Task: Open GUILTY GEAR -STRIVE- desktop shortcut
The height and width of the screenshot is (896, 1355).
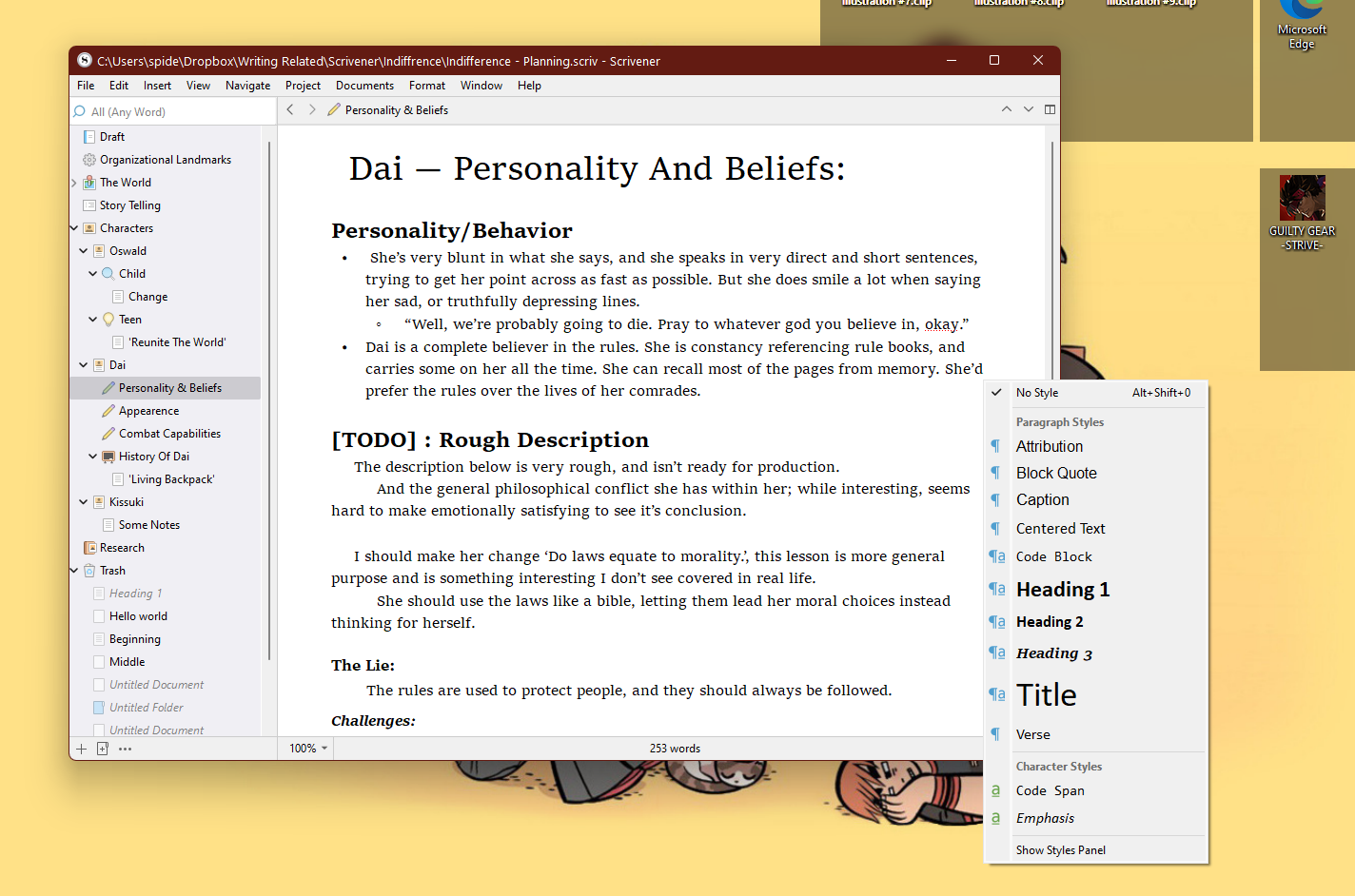Action: pos(1302,213)
